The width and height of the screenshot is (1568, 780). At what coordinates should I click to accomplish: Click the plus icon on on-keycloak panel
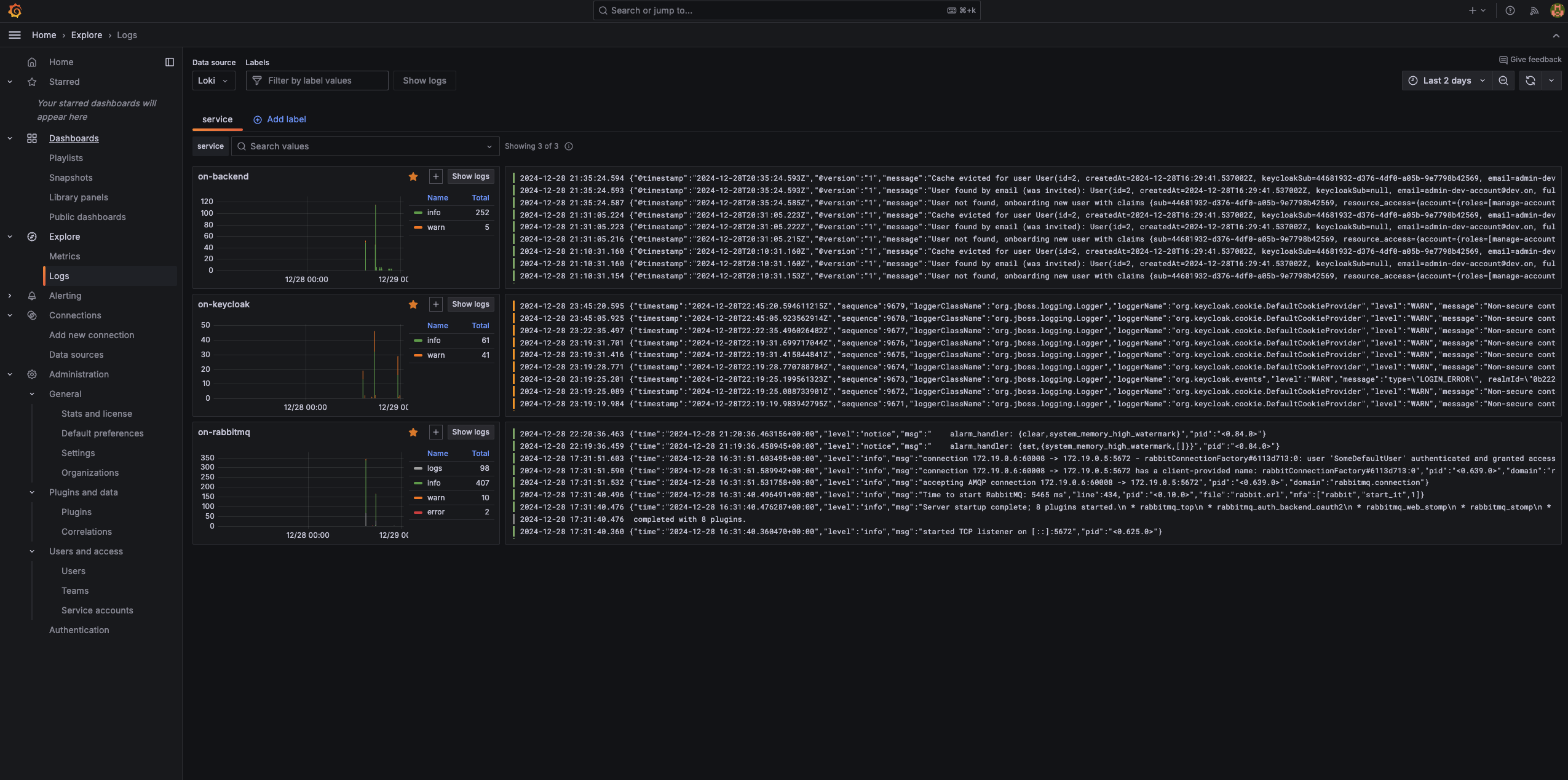435,304
